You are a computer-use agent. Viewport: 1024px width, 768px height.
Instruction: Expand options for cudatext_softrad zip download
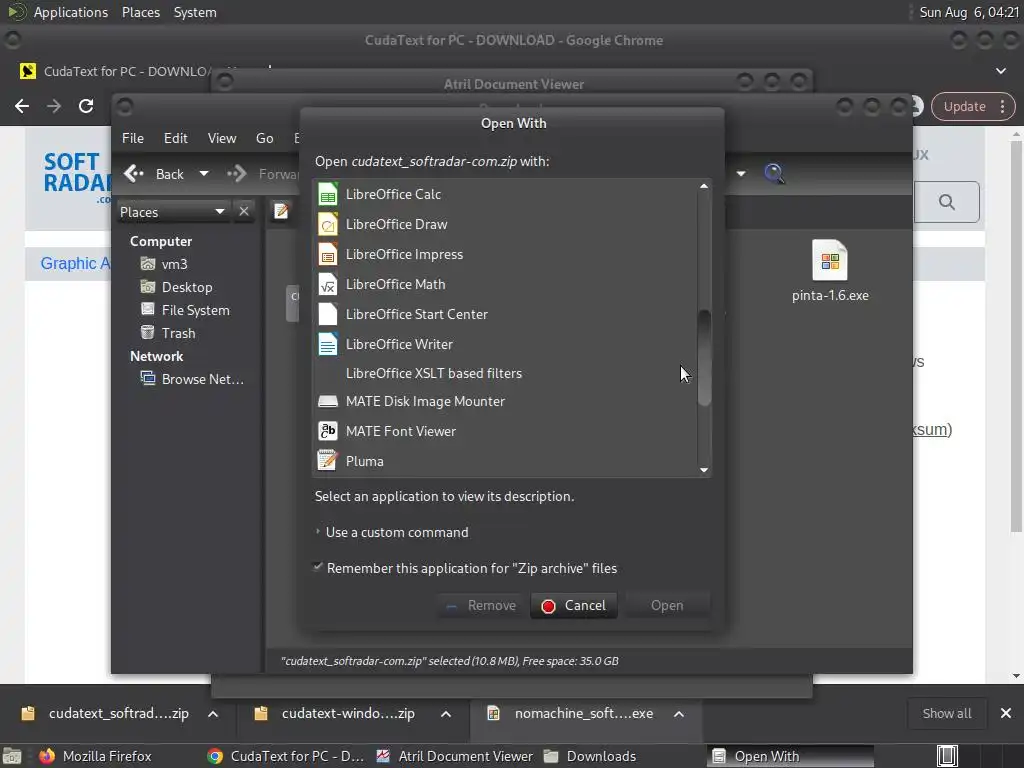213,714
